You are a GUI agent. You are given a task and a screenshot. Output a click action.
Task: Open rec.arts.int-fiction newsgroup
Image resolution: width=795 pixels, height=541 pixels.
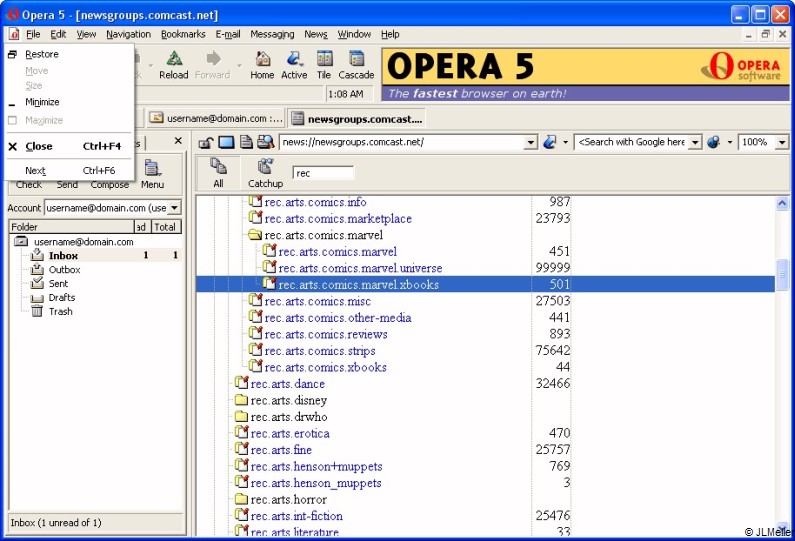tap(297, 516)
